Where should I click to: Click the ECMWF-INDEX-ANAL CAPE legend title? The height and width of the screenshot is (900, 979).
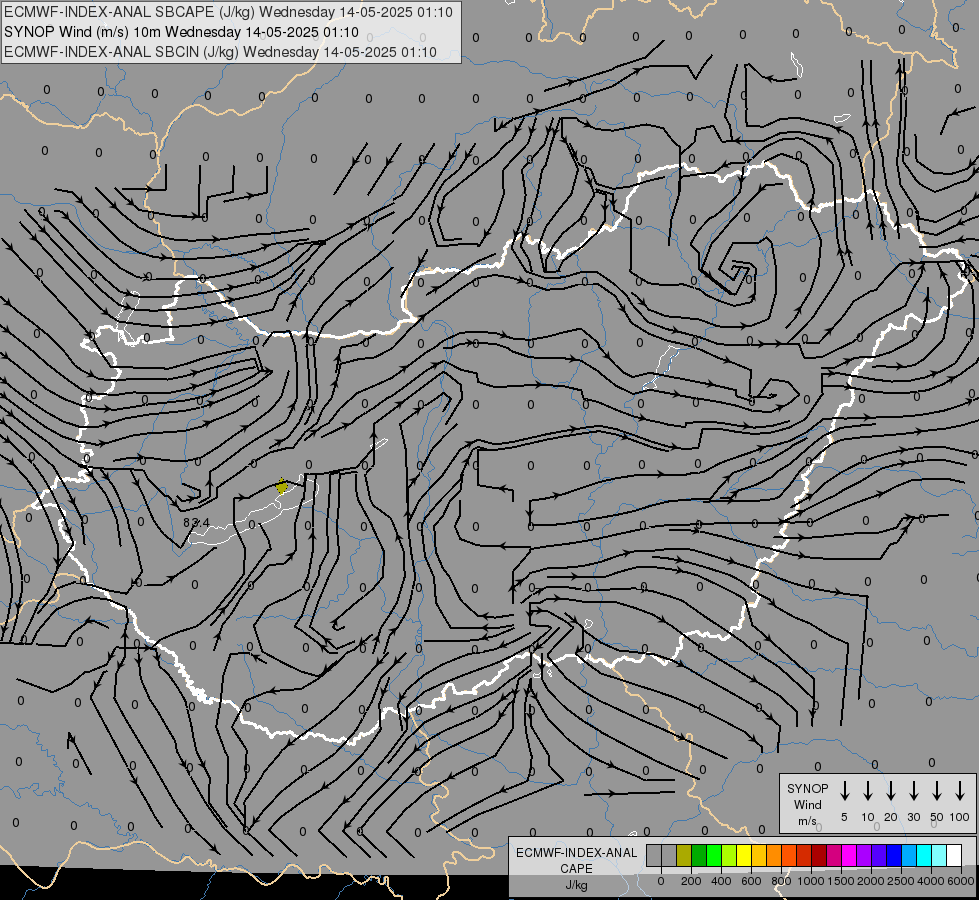(576, 860)
